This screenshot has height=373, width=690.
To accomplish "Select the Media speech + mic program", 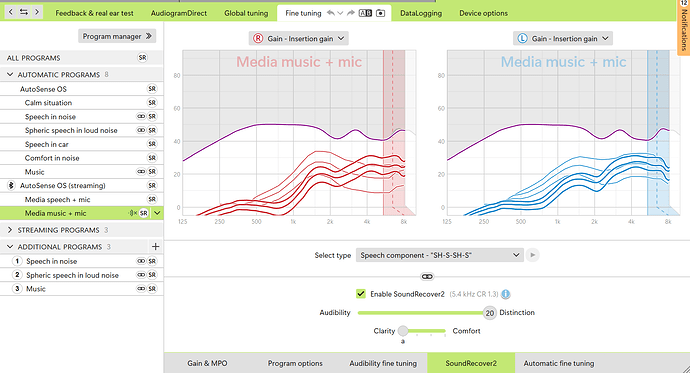I will (x=81, y=199).
